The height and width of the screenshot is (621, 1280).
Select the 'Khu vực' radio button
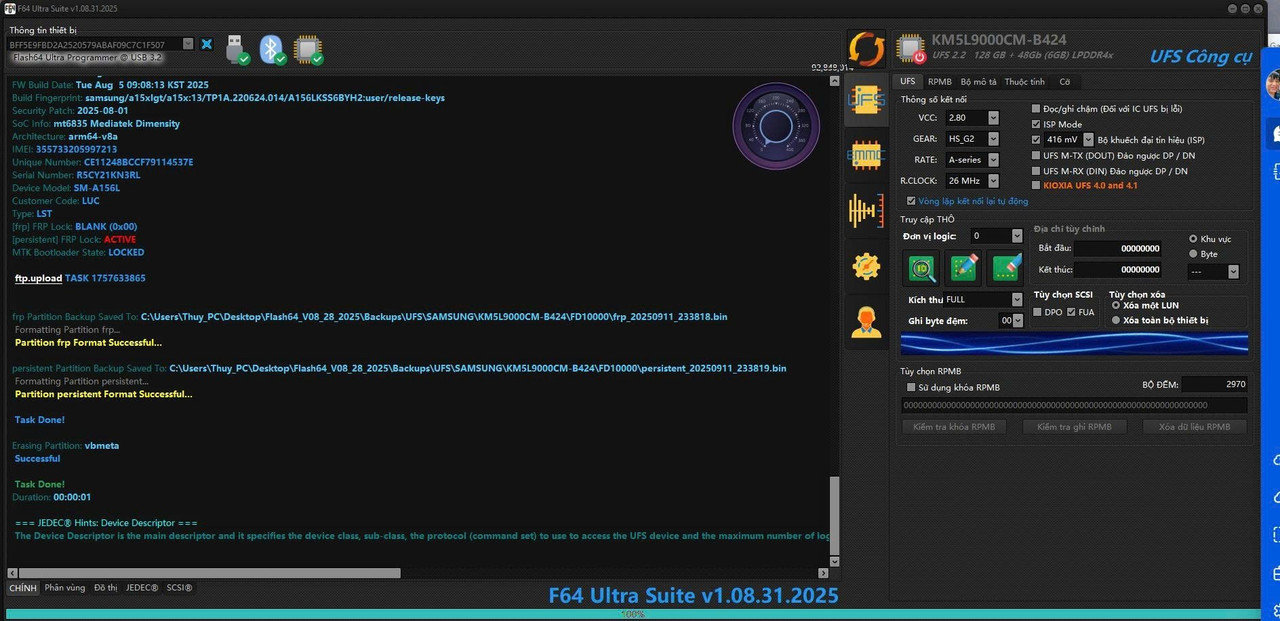(1193, 239)
